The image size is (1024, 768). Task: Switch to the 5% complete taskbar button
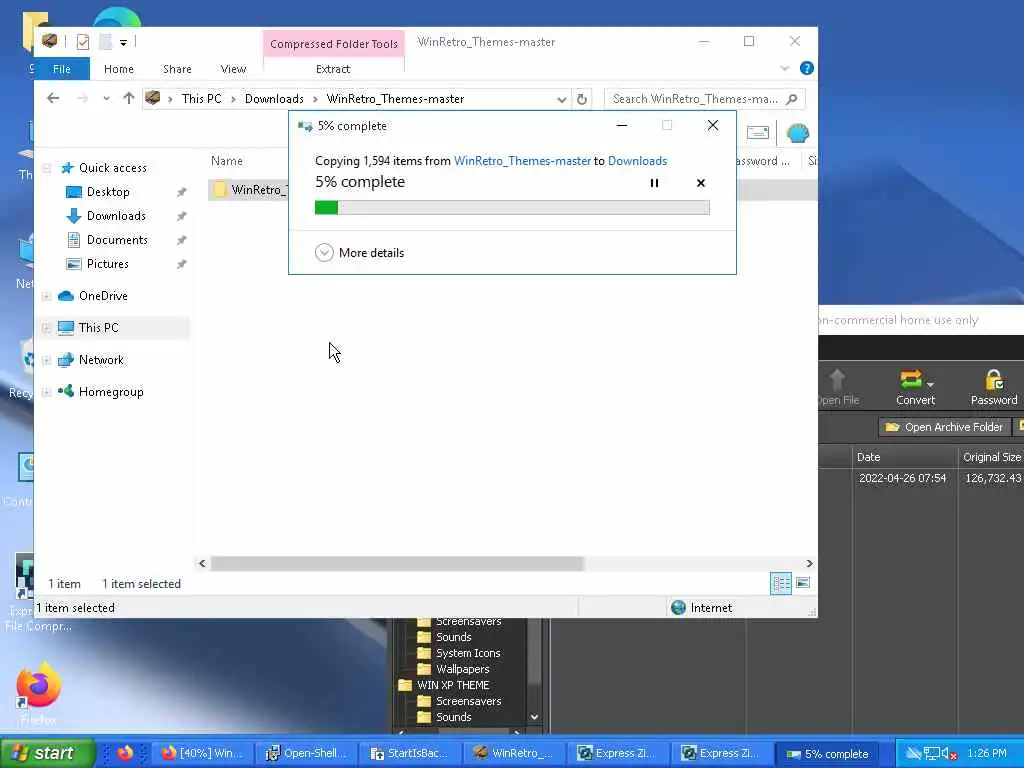827,754
